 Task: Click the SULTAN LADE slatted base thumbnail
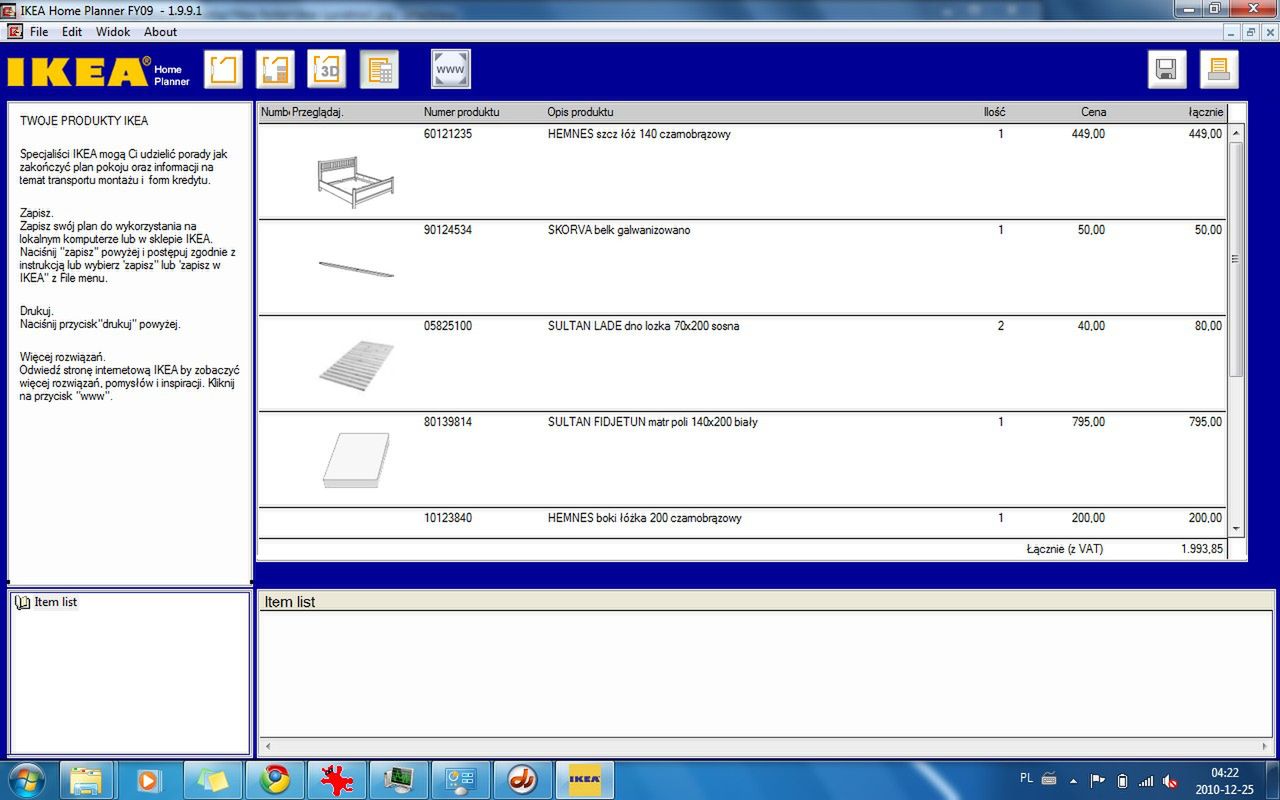click(356, 365)
